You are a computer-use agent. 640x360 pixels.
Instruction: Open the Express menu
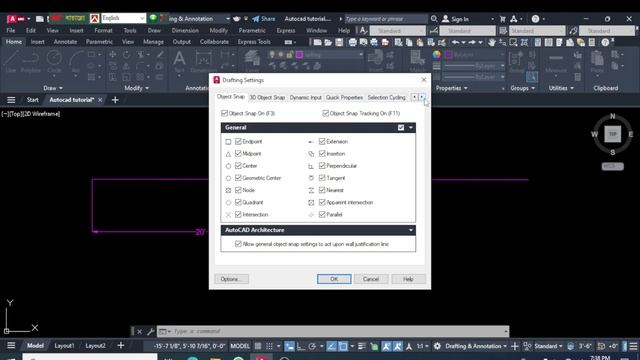click(x=286, y=31)
